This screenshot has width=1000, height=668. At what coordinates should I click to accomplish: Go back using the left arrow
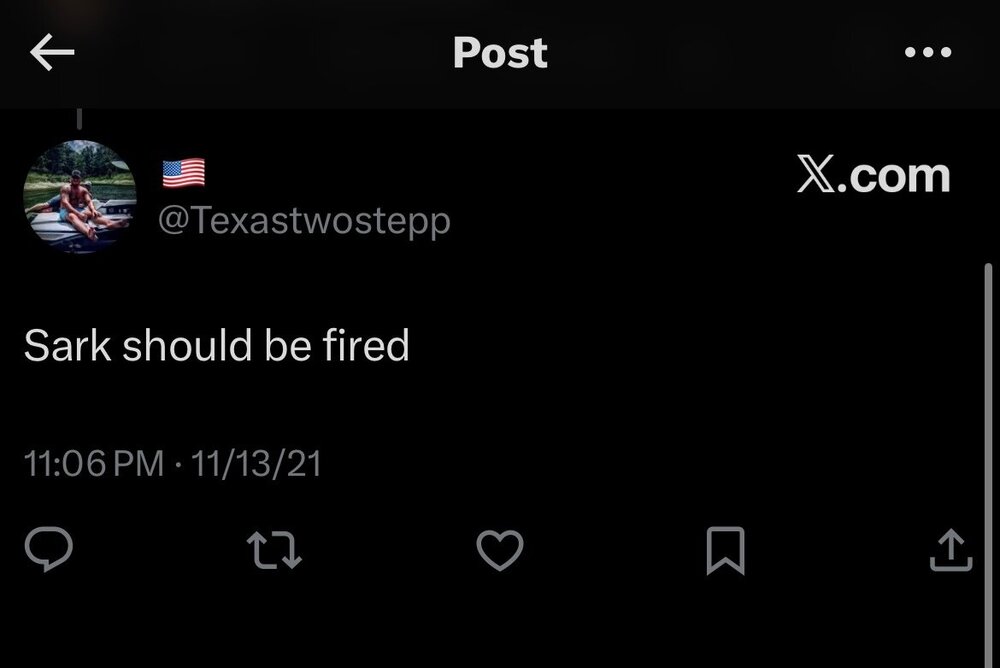coord(52,54)
